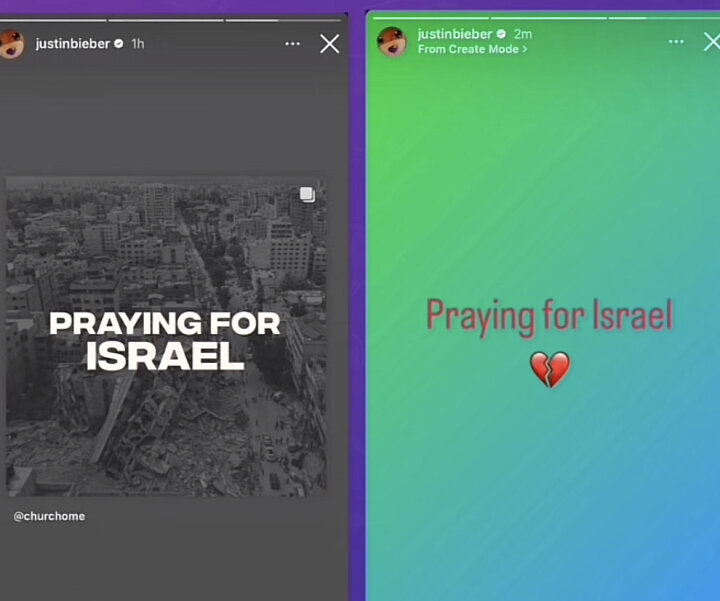Click the red Praying for Israel text

(550, 316)
